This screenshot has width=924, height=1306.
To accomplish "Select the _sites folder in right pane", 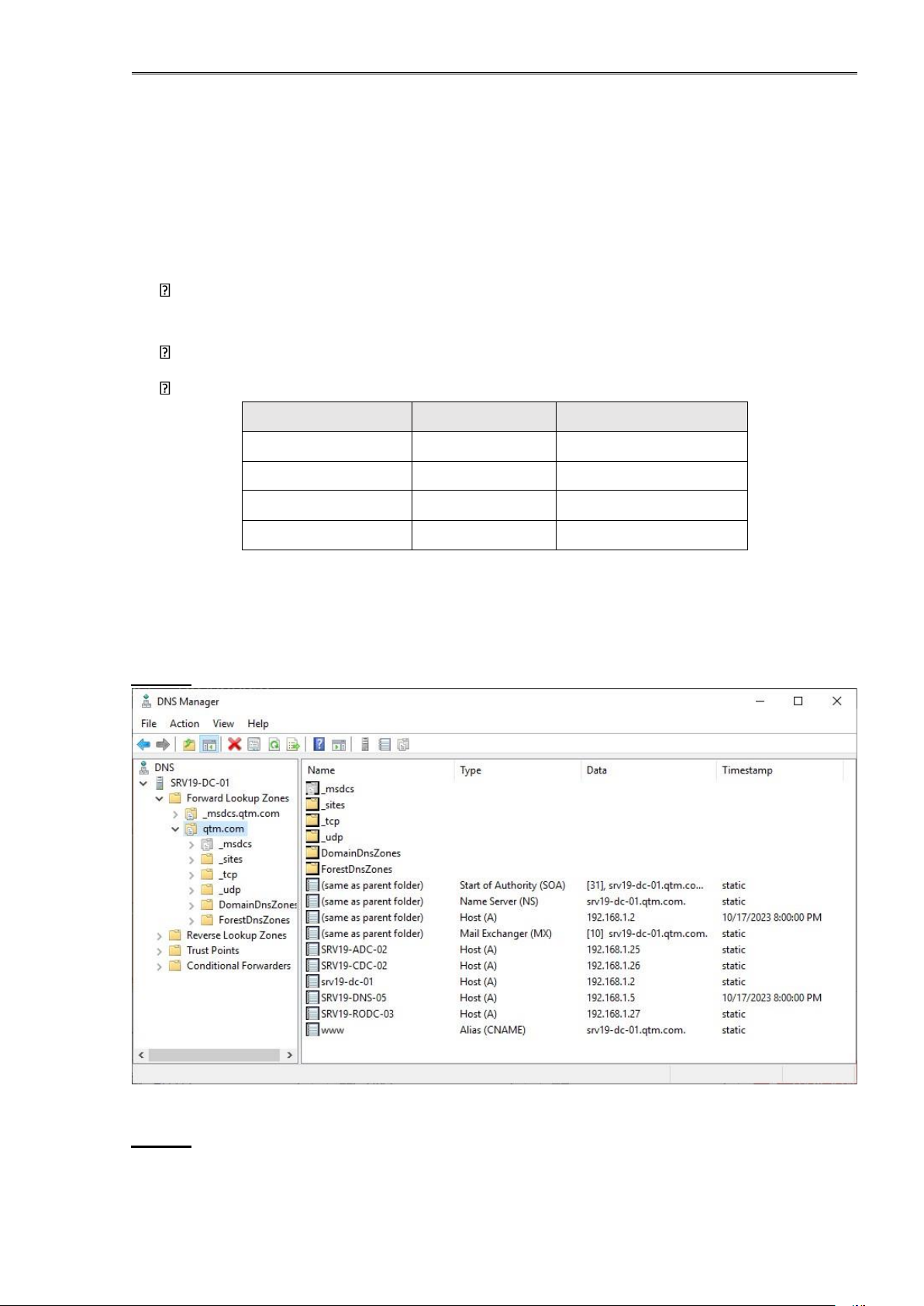I will (326, 805).
